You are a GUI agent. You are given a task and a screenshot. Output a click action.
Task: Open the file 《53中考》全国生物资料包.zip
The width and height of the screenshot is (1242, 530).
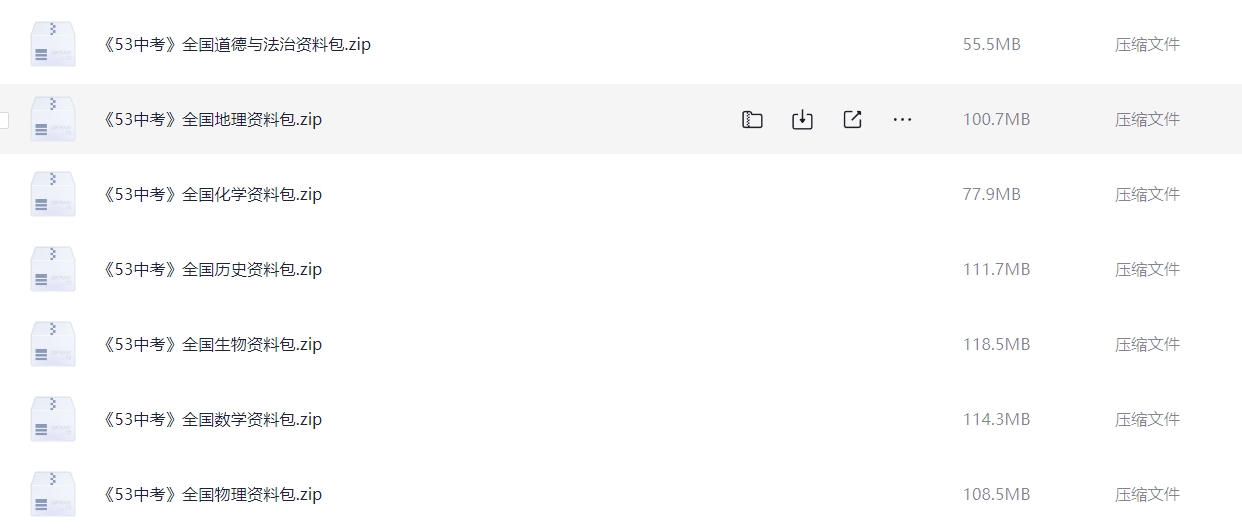(212, 345)
